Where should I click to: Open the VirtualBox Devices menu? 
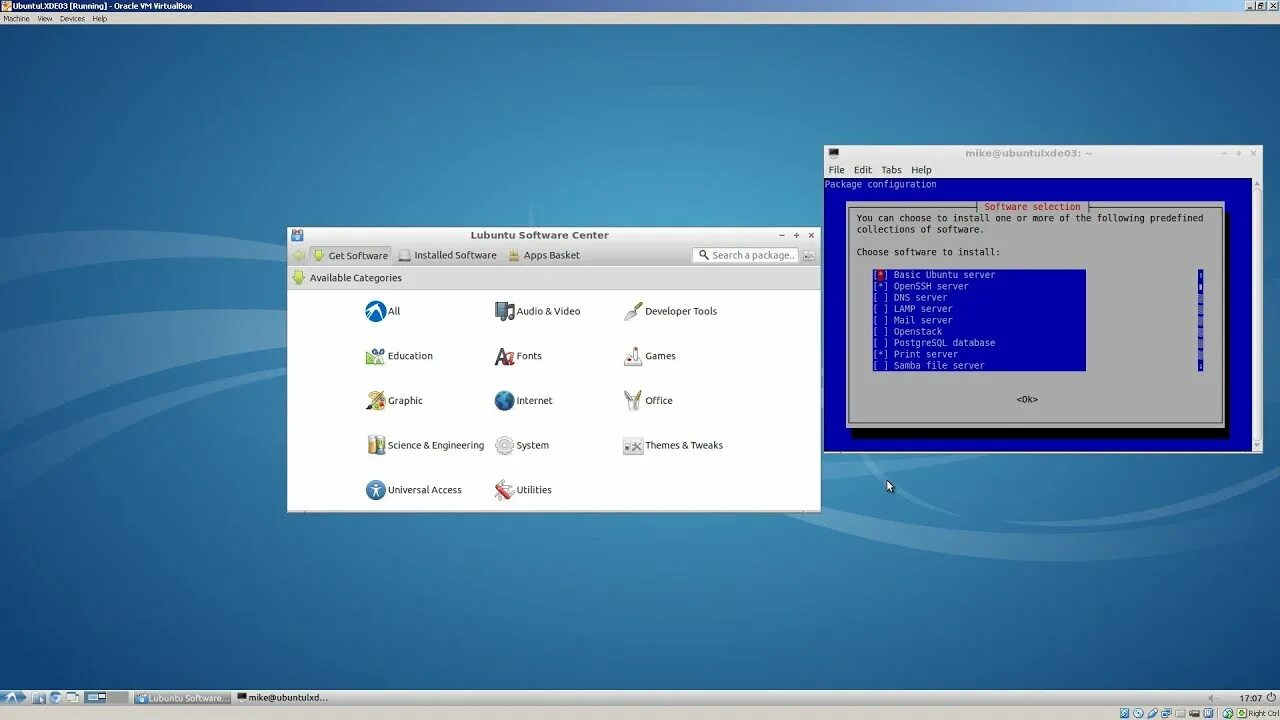click(x=72, y=19)
